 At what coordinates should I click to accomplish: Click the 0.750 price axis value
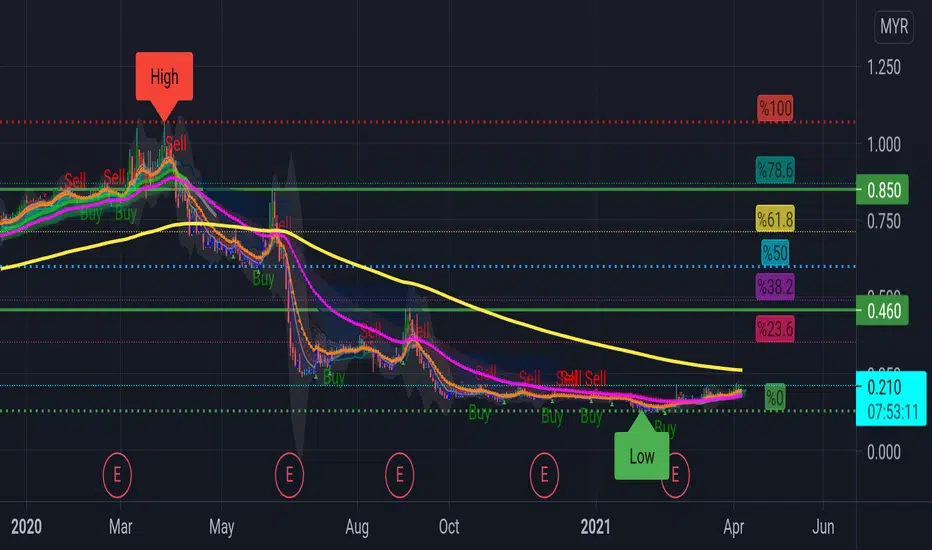point(884,221)
